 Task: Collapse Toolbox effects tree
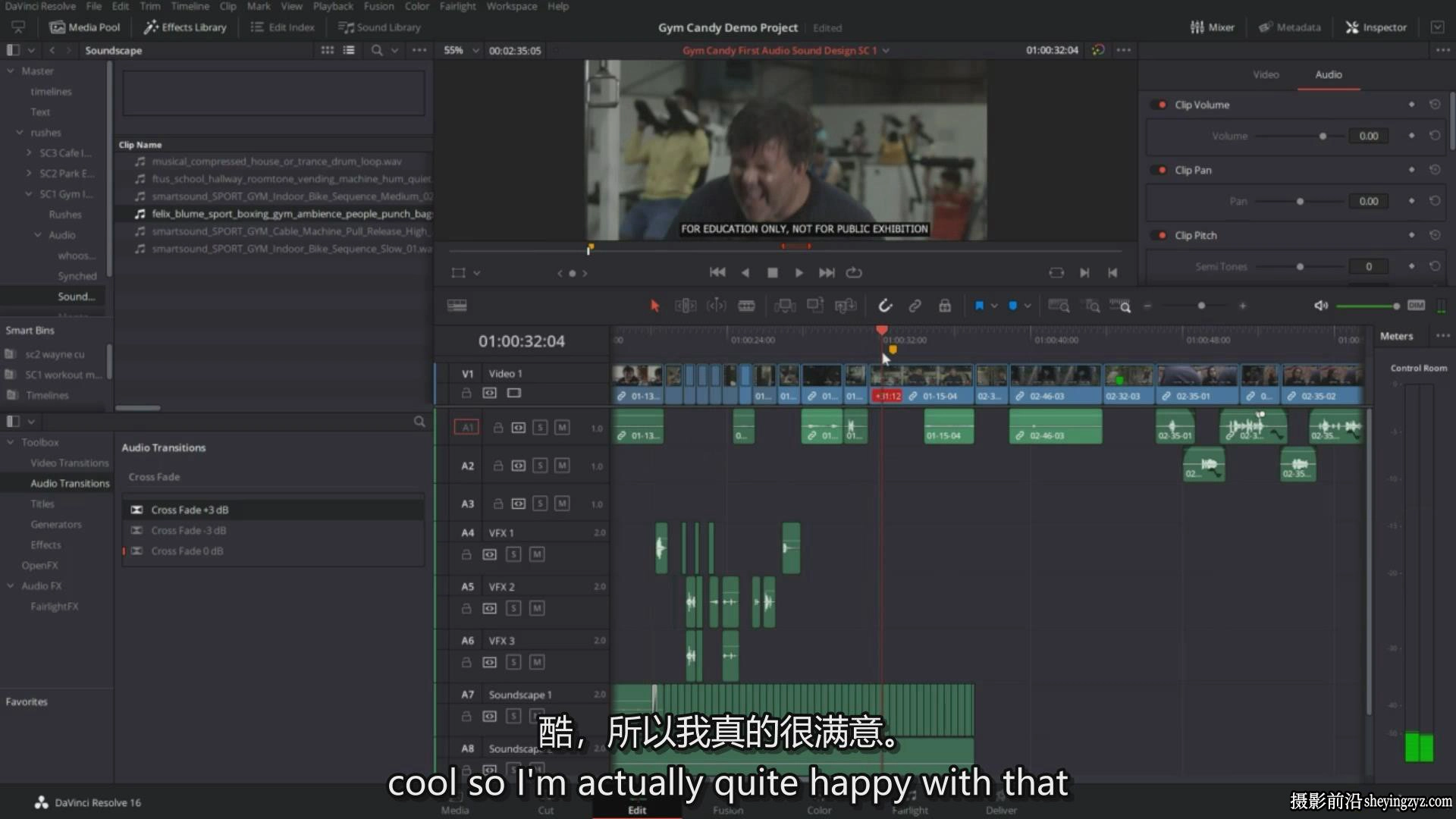(11, 442)
